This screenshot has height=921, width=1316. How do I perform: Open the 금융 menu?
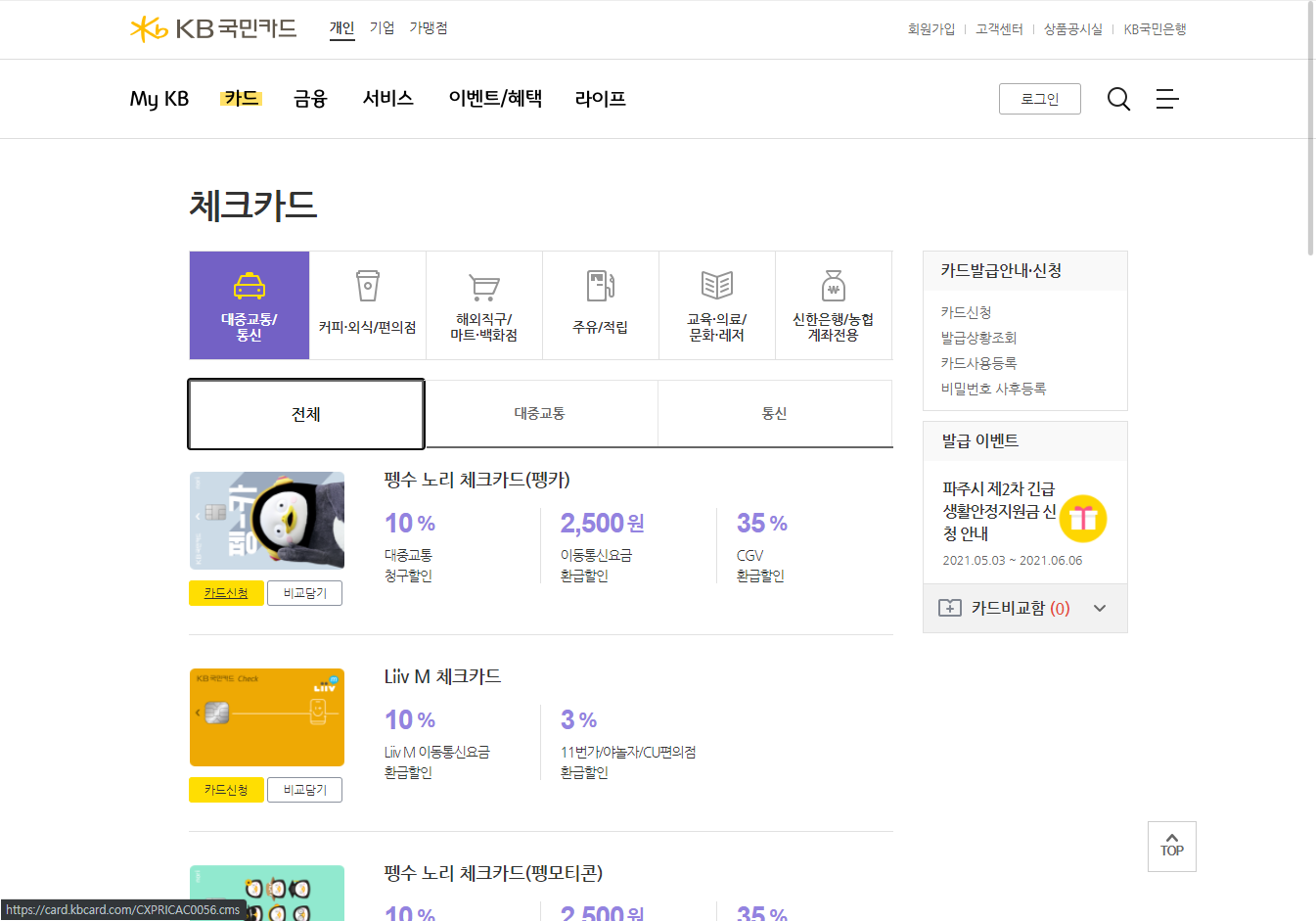tap(310, 99)
